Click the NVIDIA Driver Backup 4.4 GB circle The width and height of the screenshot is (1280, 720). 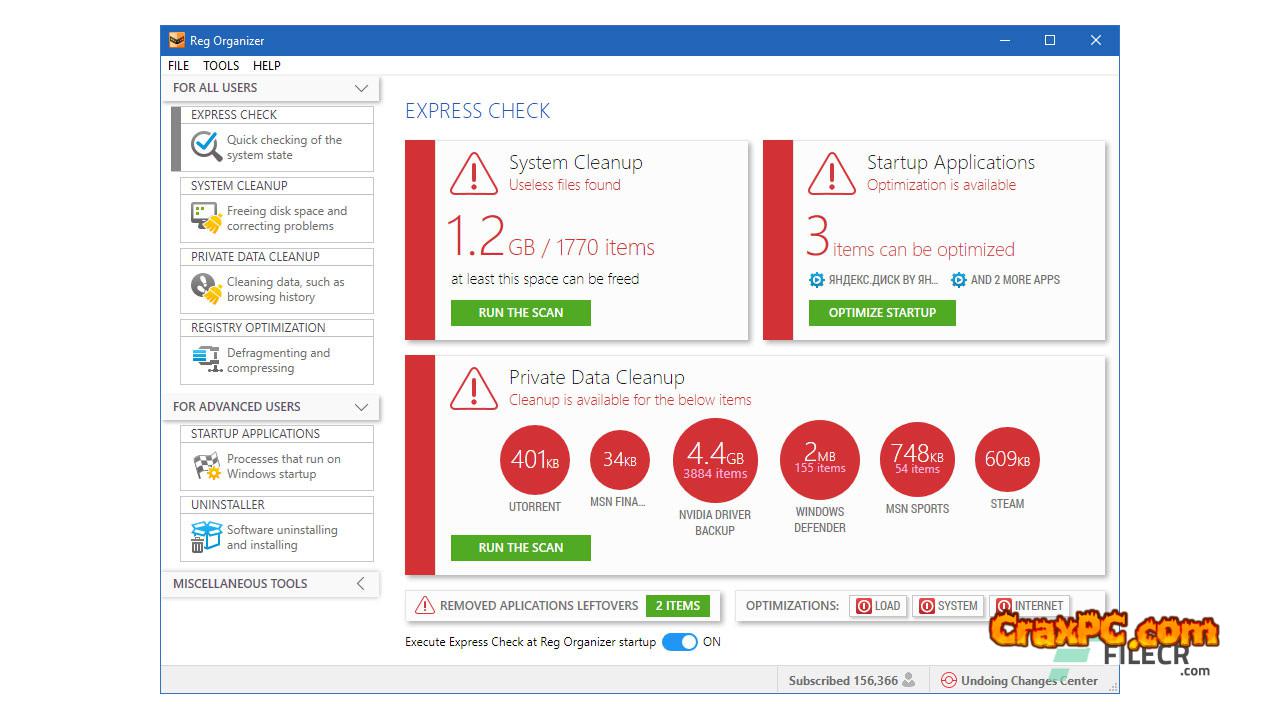point(715,461)
